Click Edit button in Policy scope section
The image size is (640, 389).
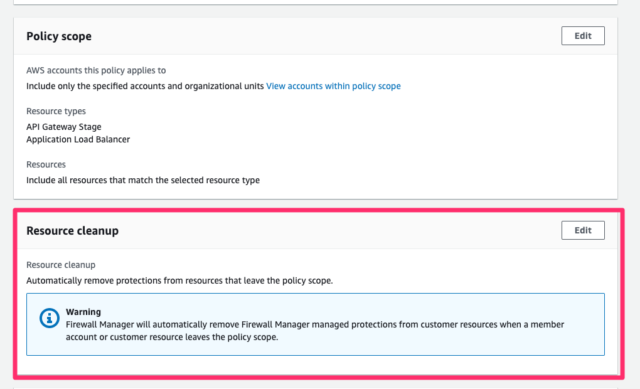tap(582, 36)
